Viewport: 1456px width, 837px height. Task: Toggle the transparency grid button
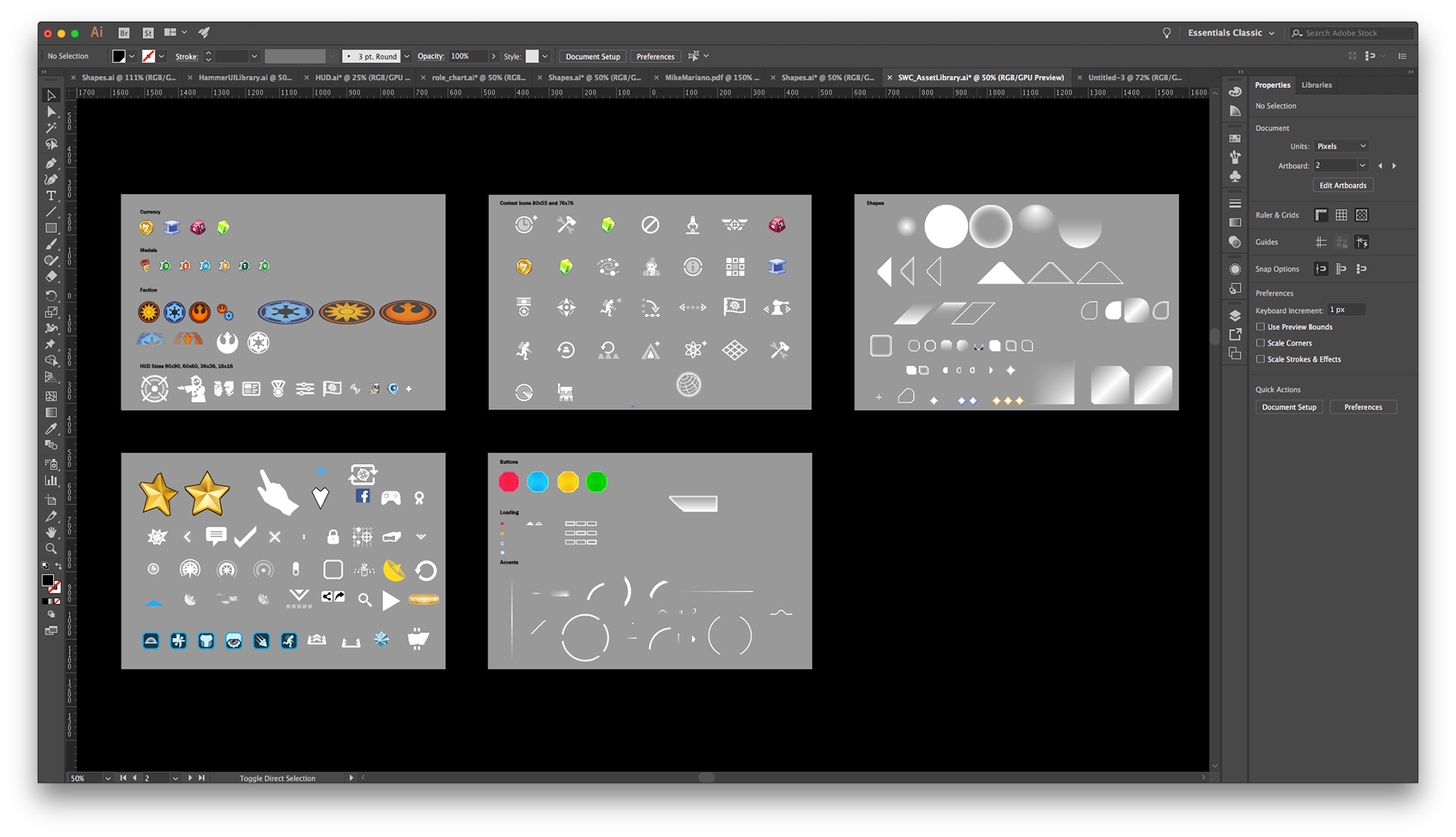click(x=1362, y=215)
